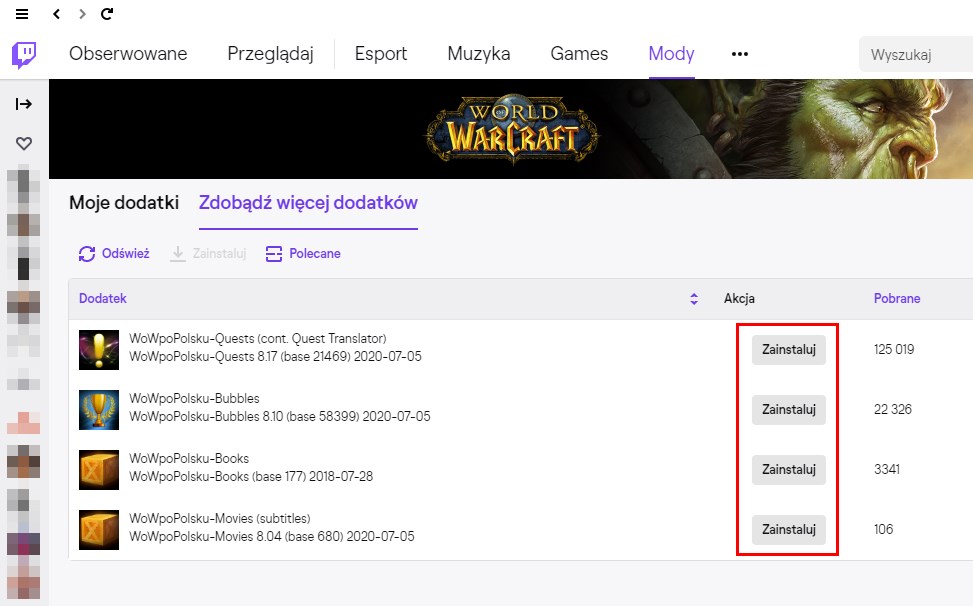The height and width of the screenshot is (606, 973).
Task: Go back with the left arrow
Action: coord(56,14)
